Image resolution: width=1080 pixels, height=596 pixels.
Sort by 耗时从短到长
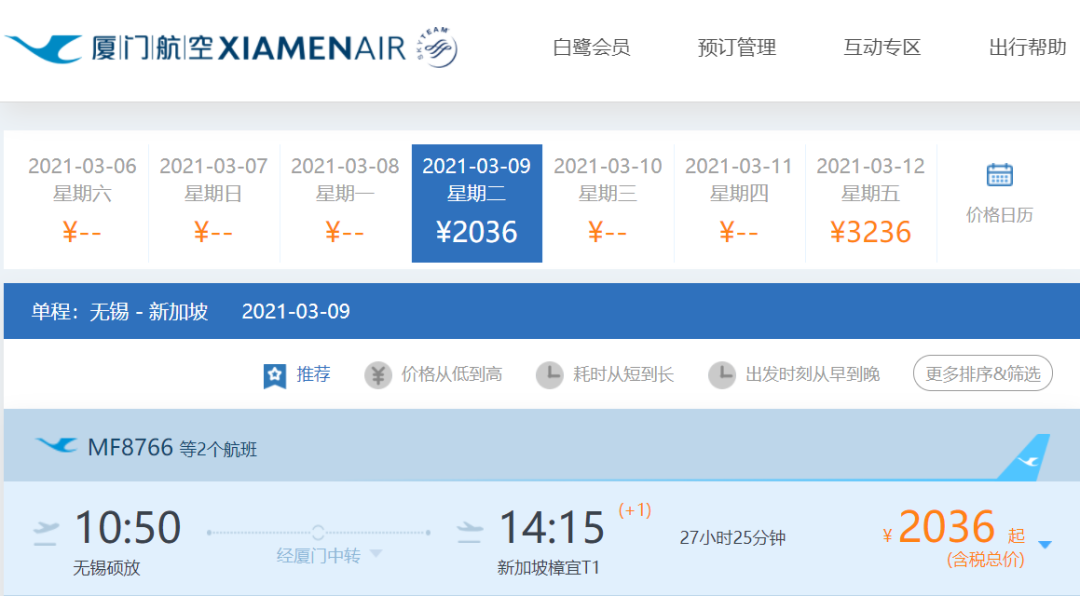[x=623, y=374]
